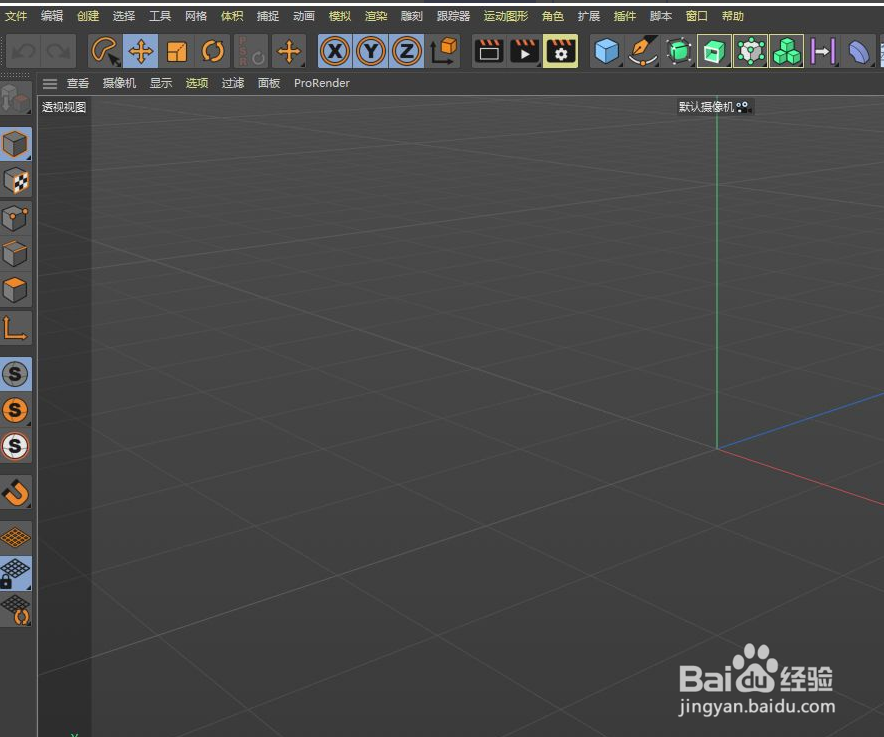Toggle the coordinate system icon
The height and width of the screenshot is (737, 884).
443,51
